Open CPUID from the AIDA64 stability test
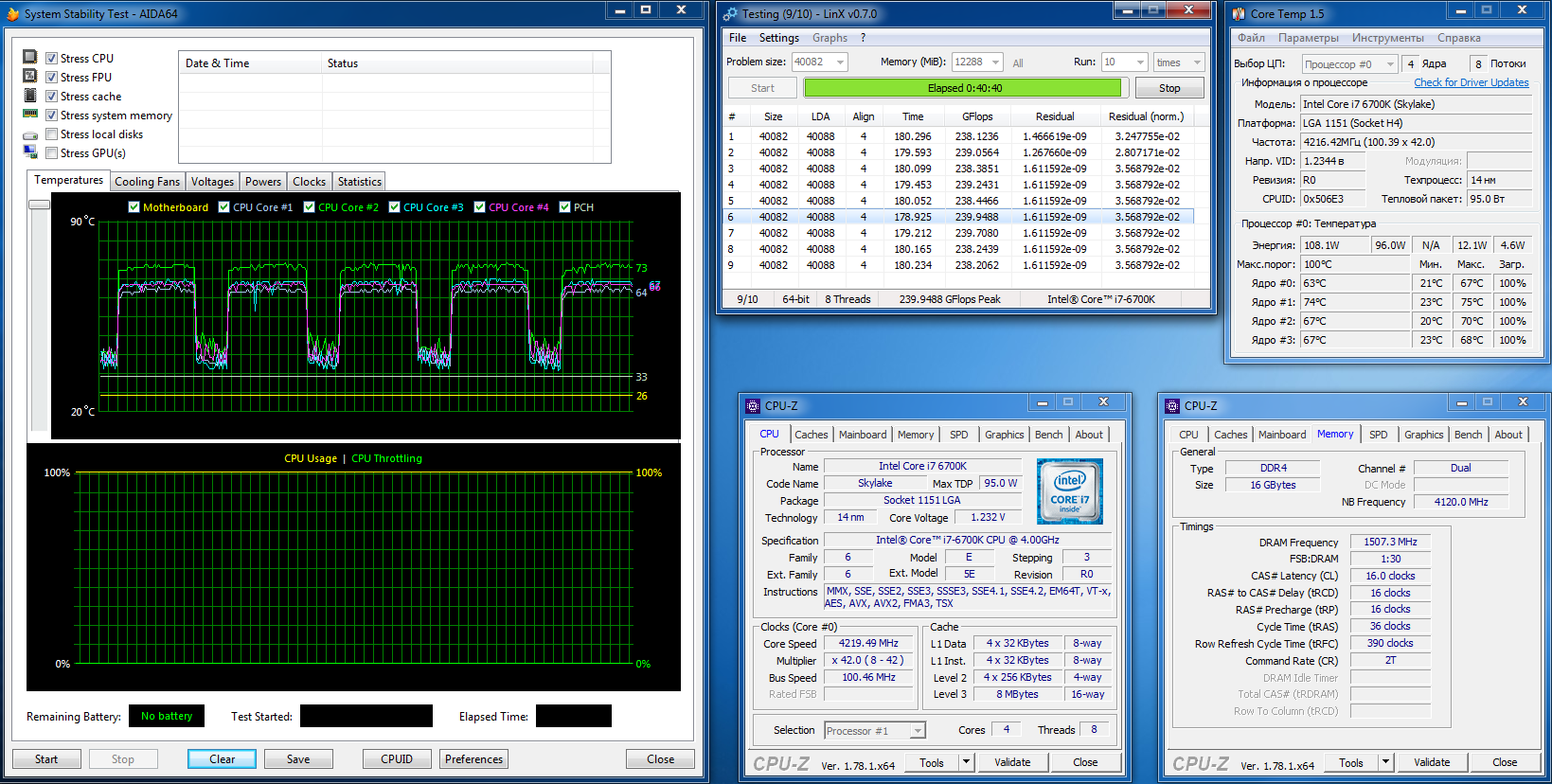 point(397,759)
